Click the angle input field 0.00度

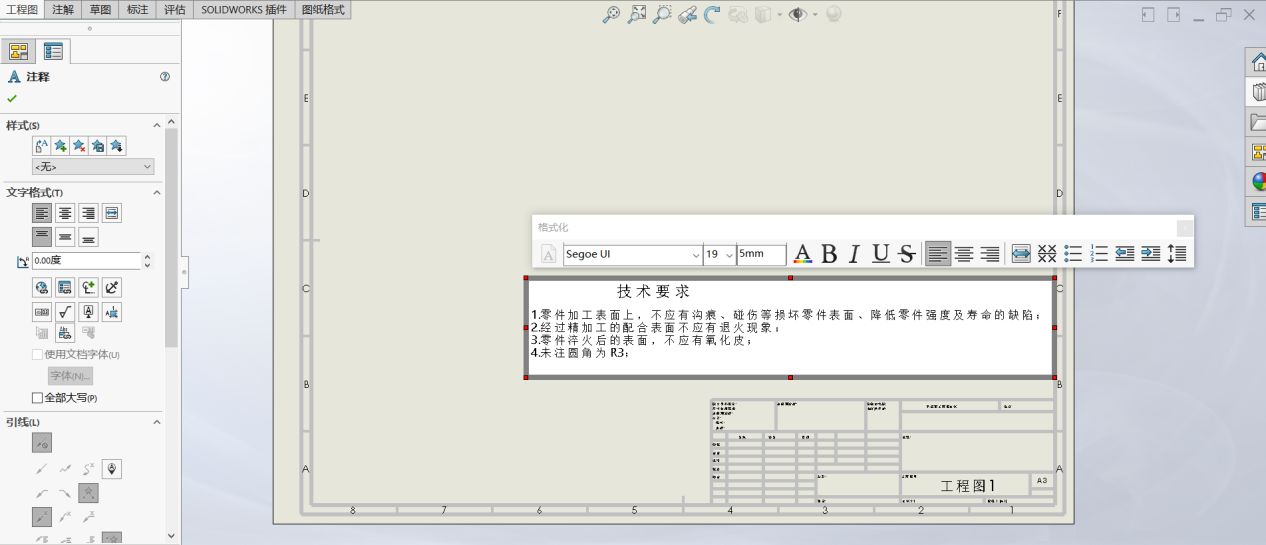click(x=86, y=261)
